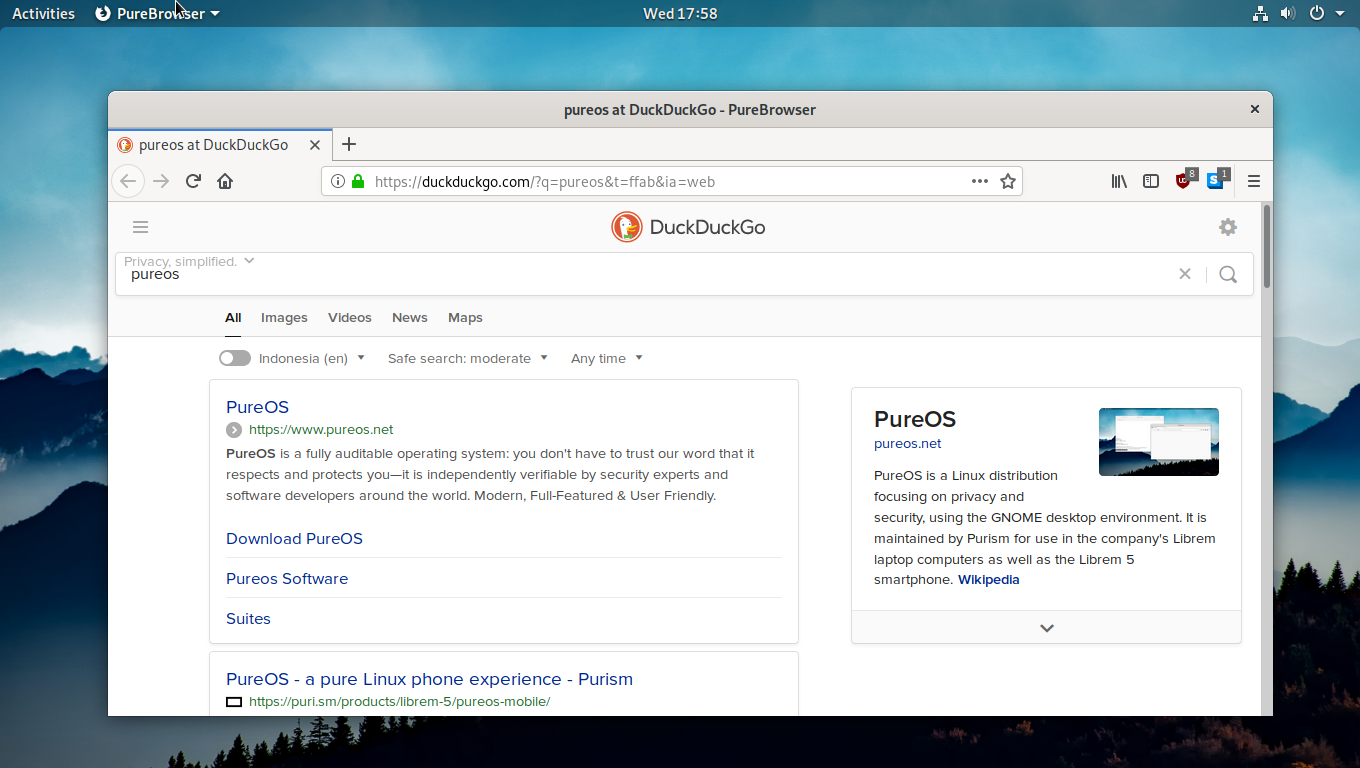The width and height of the screenshot is (1360, 768).
Task: Click the browser Back arrow button
Action: tap(127, 181)
